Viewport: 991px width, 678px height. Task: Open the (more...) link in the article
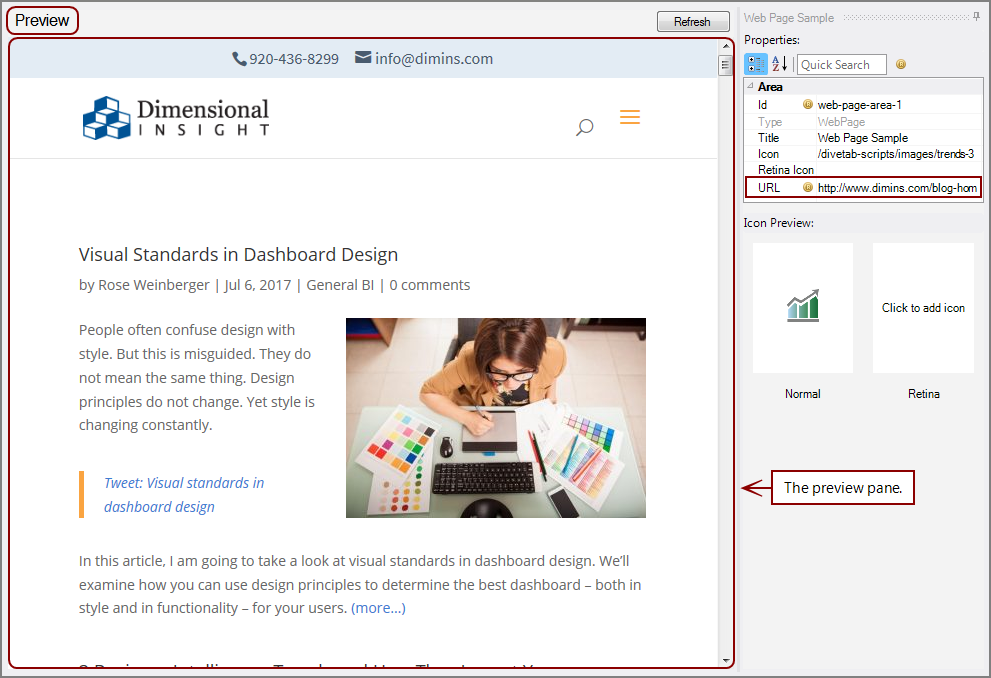tap(378, 607)
